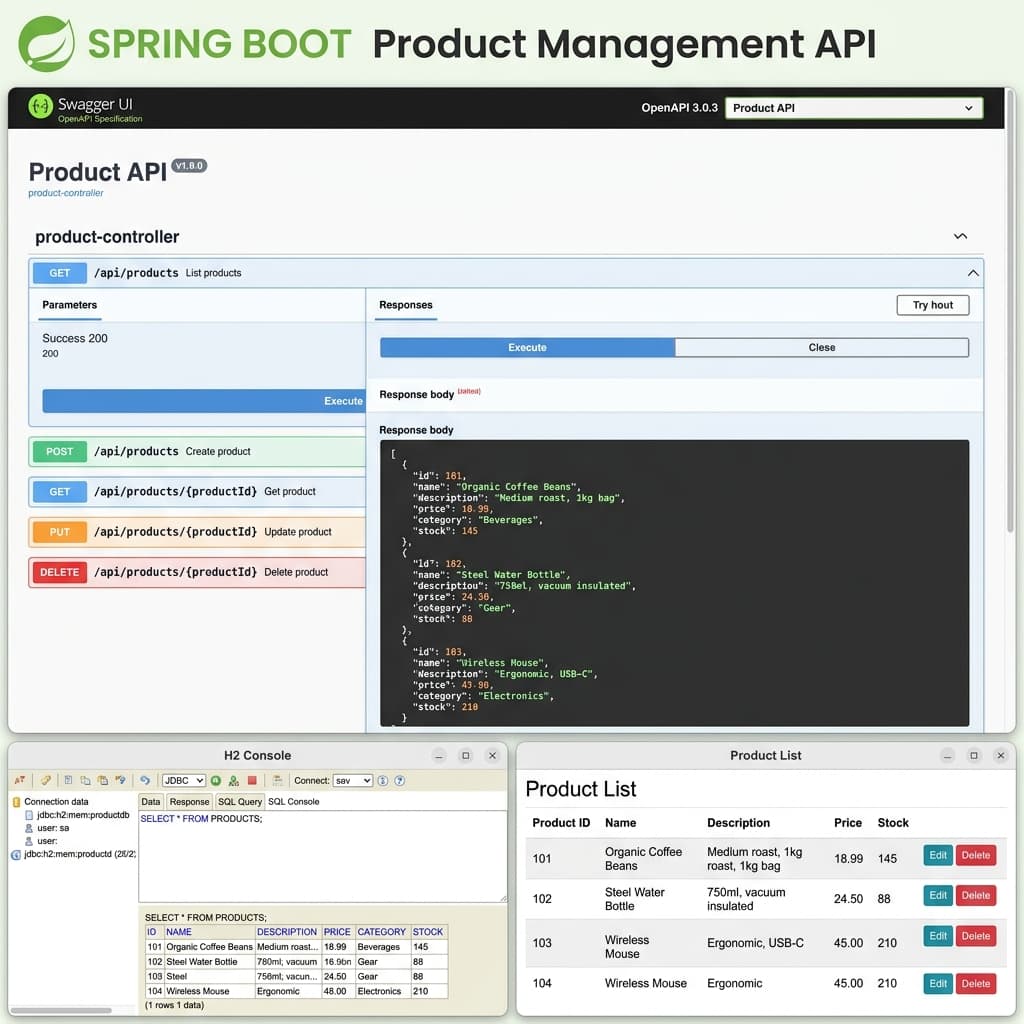1024x1024 pixels.
Task: Collapse the product-controller section chevron
Action: (960, 236)
